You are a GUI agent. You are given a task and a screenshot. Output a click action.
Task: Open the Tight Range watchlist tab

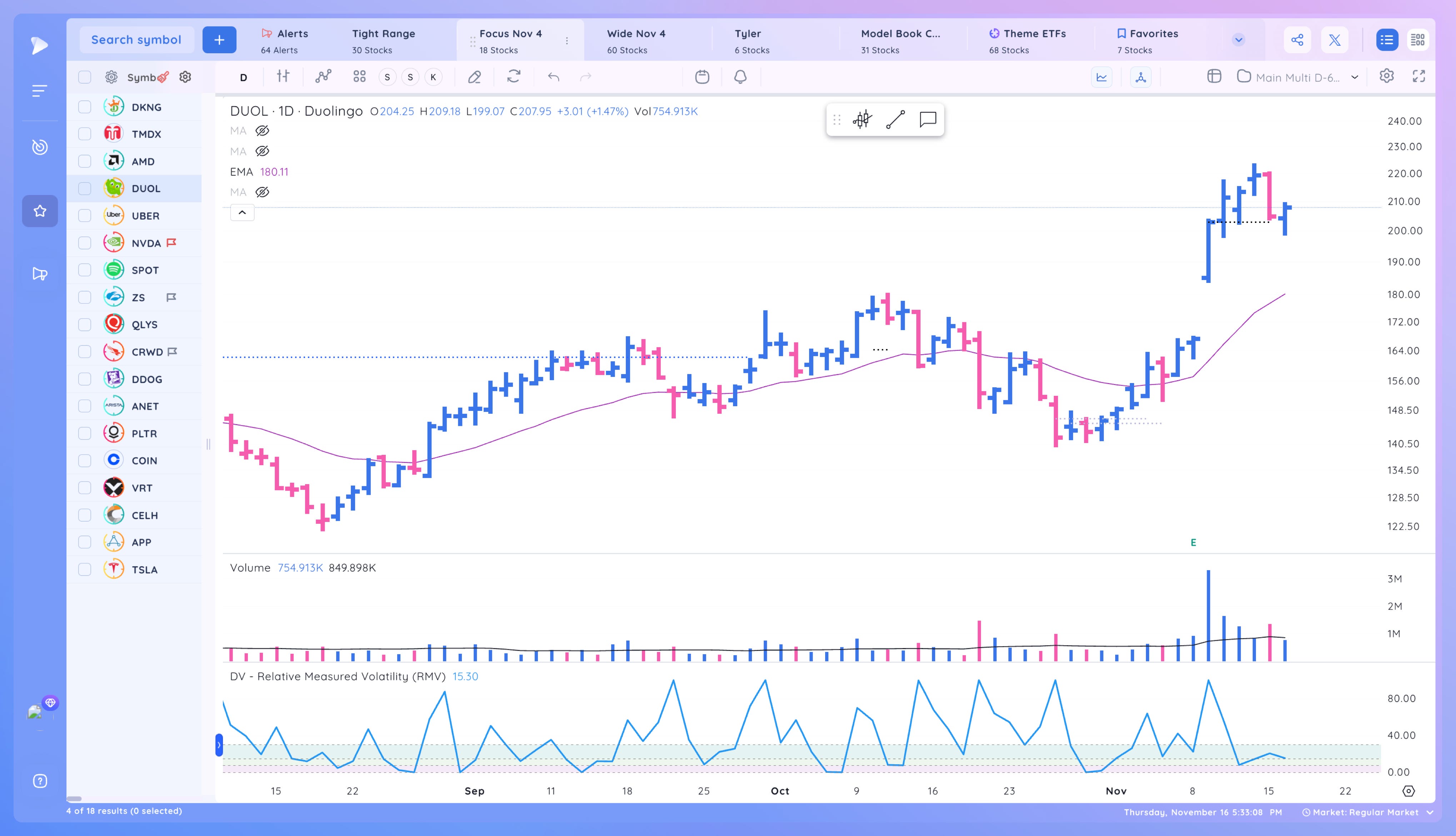[x=383, y=41]
